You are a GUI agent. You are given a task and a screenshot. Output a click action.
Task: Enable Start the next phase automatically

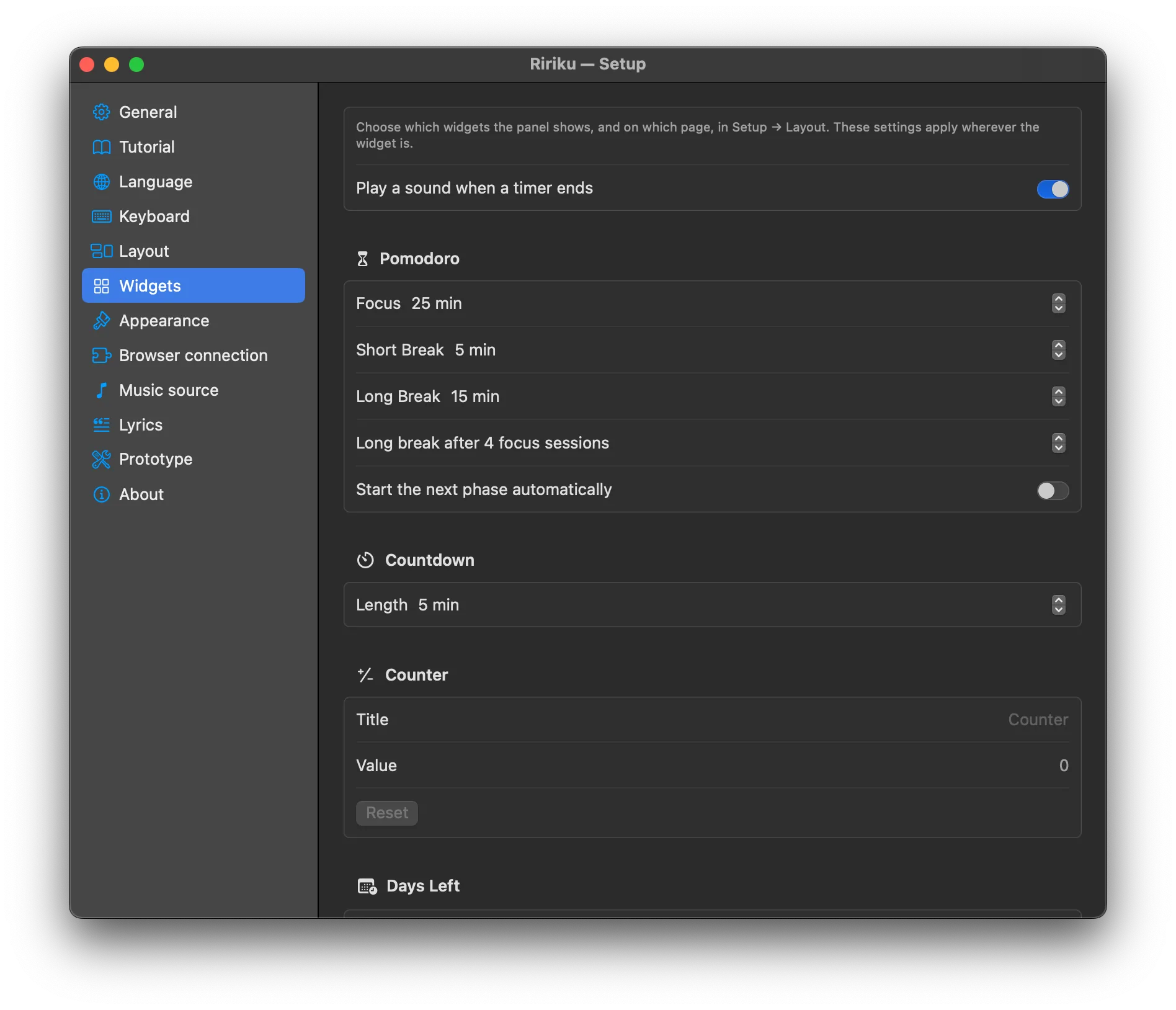point(1053,491)
